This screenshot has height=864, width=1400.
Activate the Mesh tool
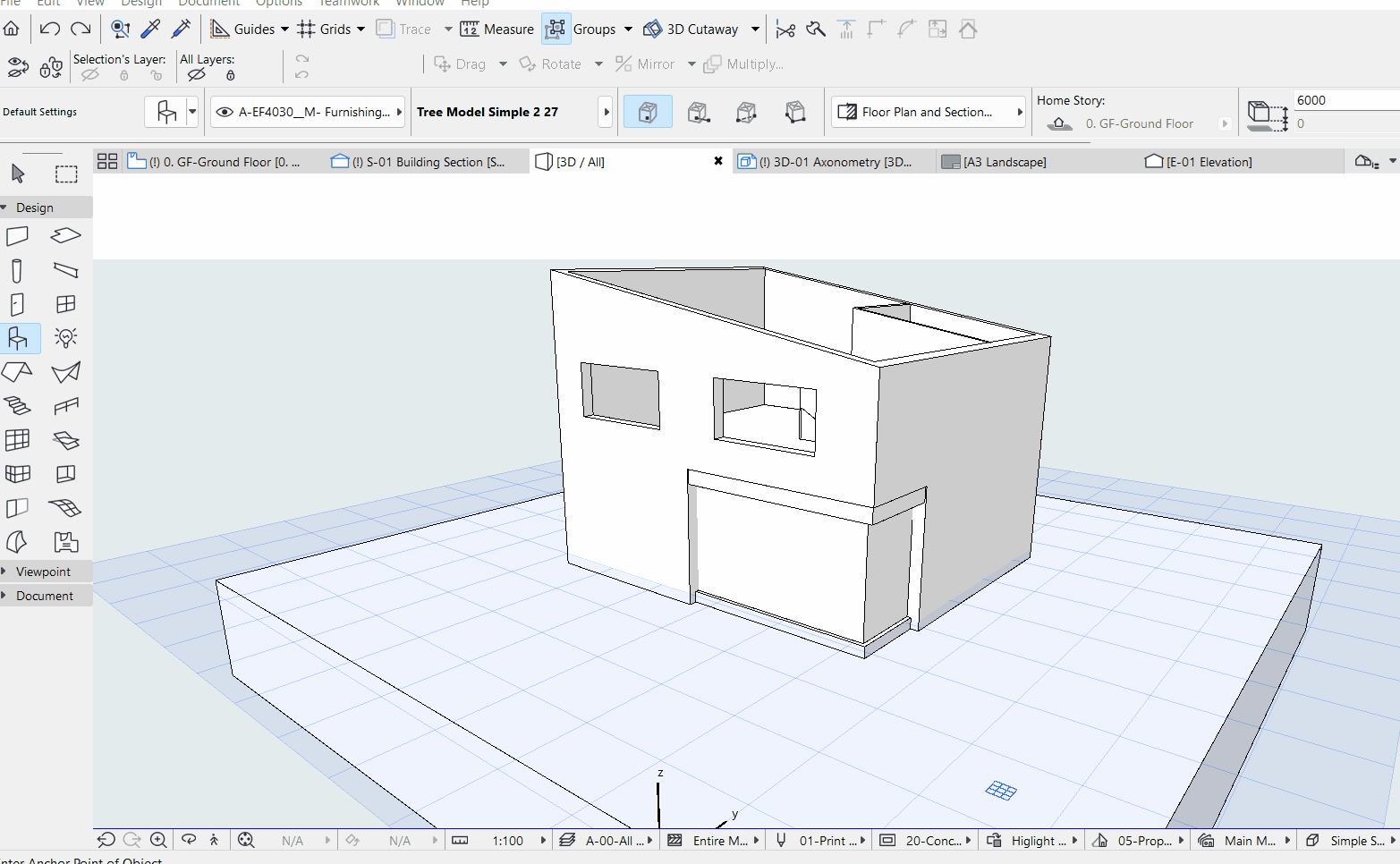click(x=66, y=508)
